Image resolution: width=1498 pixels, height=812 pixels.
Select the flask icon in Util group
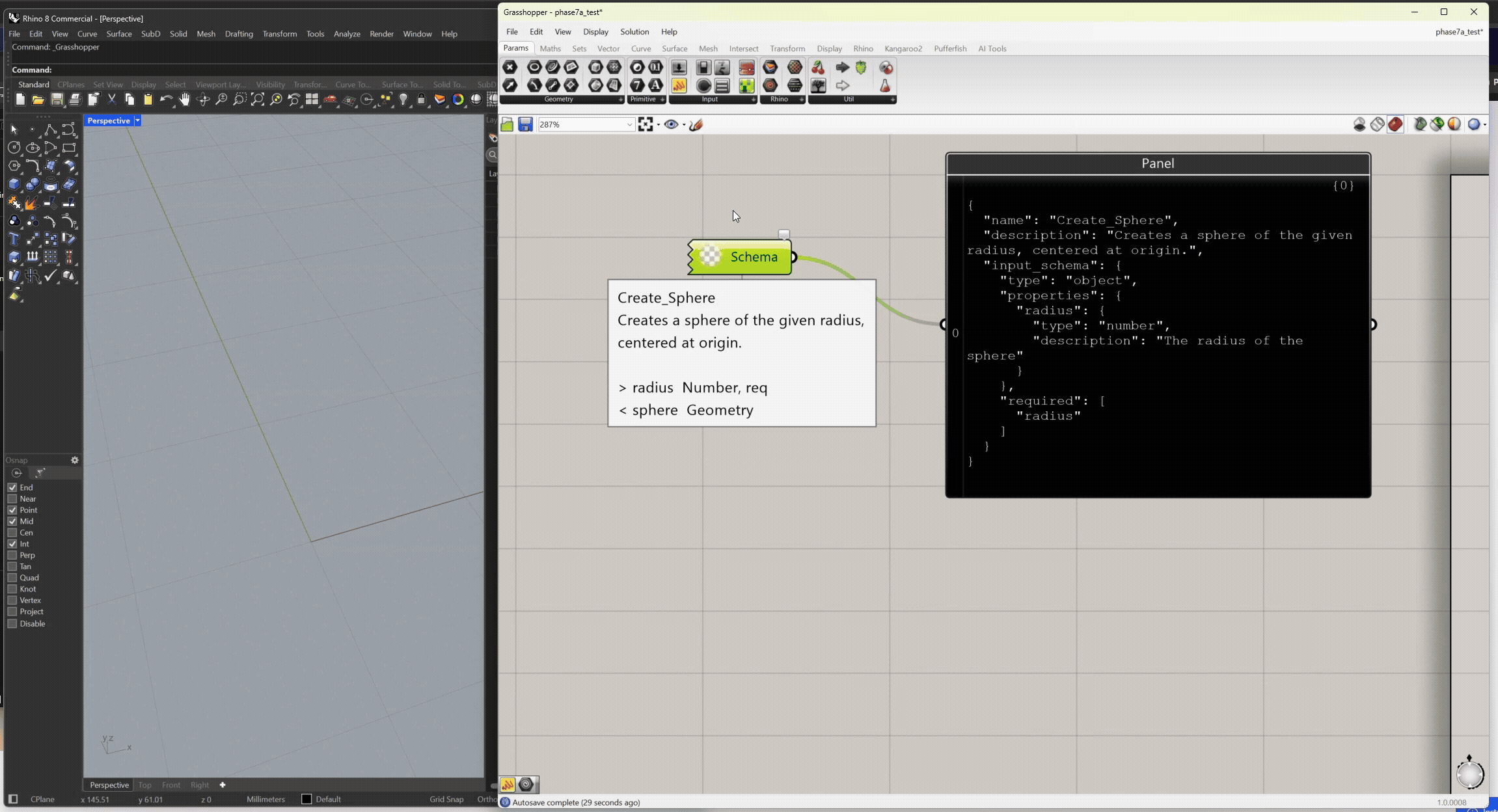pos(885,85)
